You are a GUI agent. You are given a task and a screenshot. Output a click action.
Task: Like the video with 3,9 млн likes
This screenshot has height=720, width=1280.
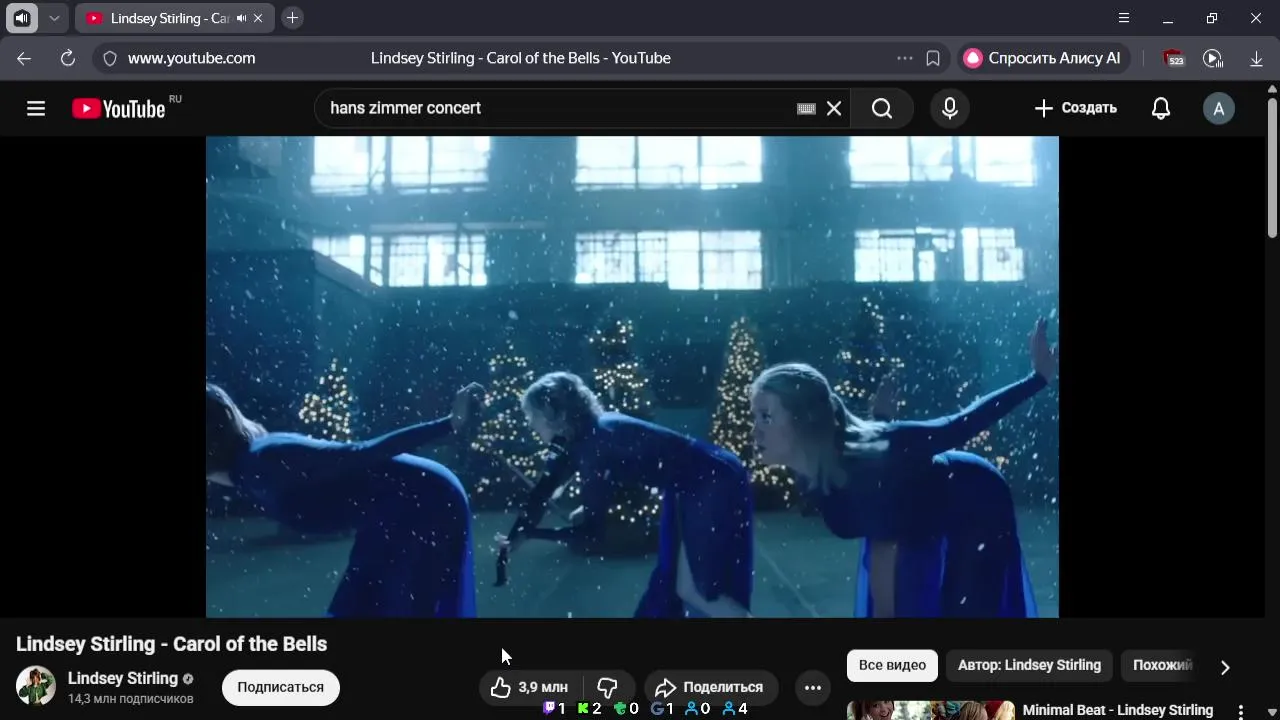pos(529,687)
